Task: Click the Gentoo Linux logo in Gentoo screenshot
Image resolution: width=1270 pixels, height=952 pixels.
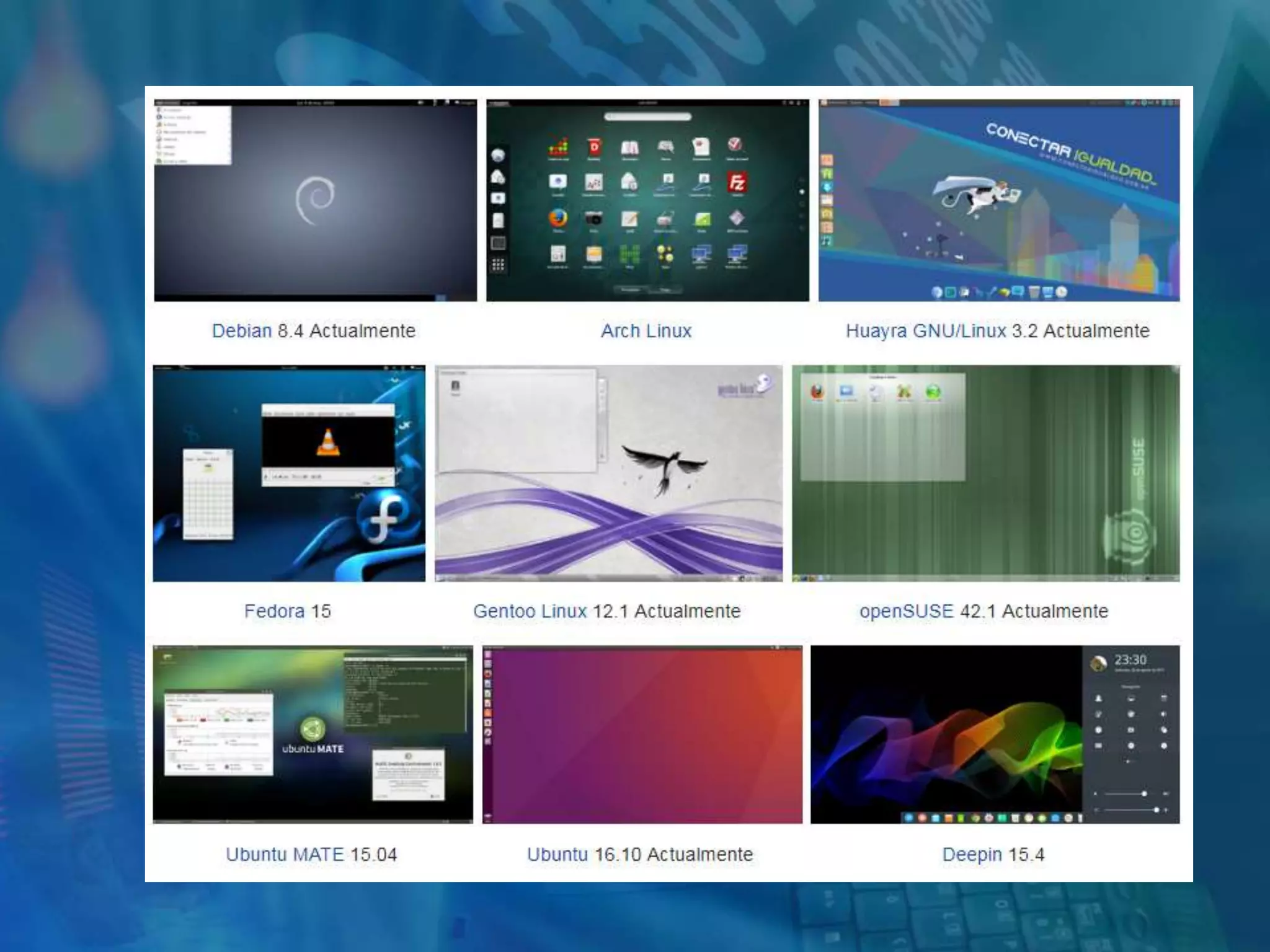Action: click(744, 387)
